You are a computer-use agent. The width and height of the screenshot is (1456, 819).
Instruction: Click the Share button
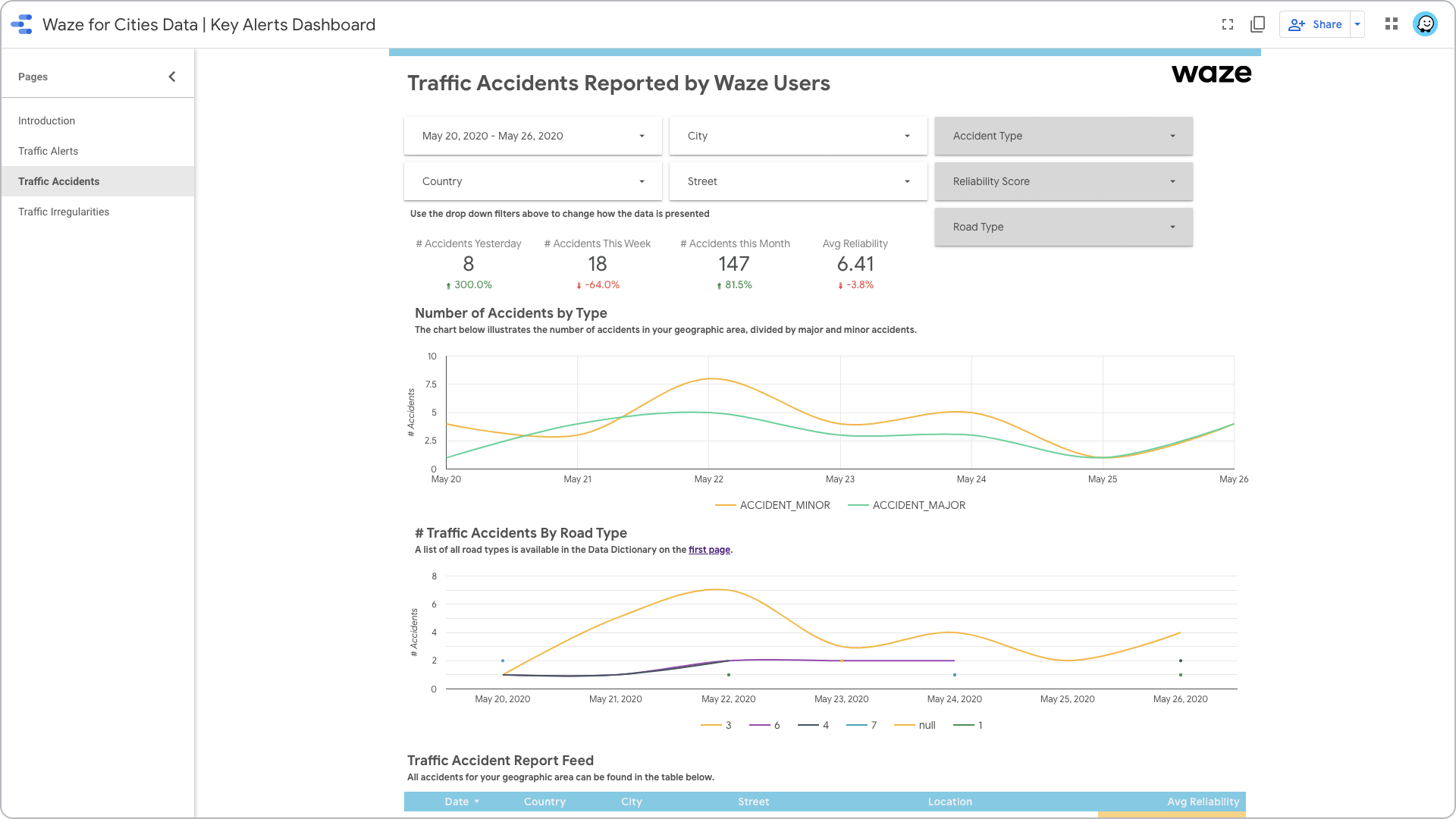pyautogui.click(x=1315, y=24)
